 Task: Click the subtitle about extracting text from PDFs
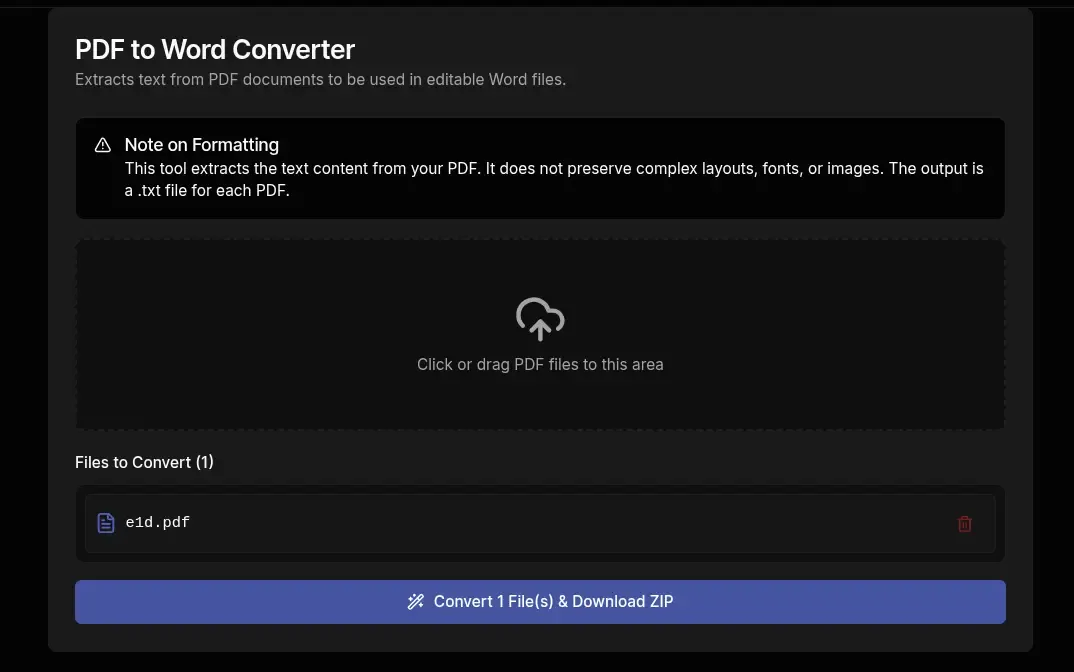click(x=320, y=79)
